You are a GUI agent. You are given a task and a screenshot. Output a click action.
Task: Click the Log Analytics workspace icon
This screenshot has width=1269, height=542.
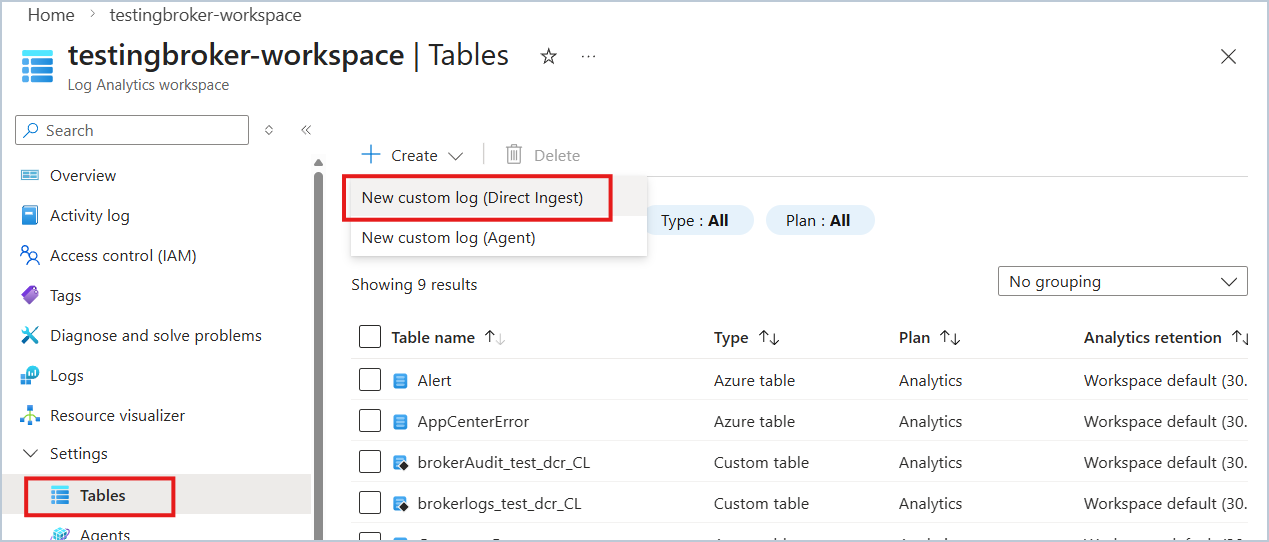pos(37,66)
